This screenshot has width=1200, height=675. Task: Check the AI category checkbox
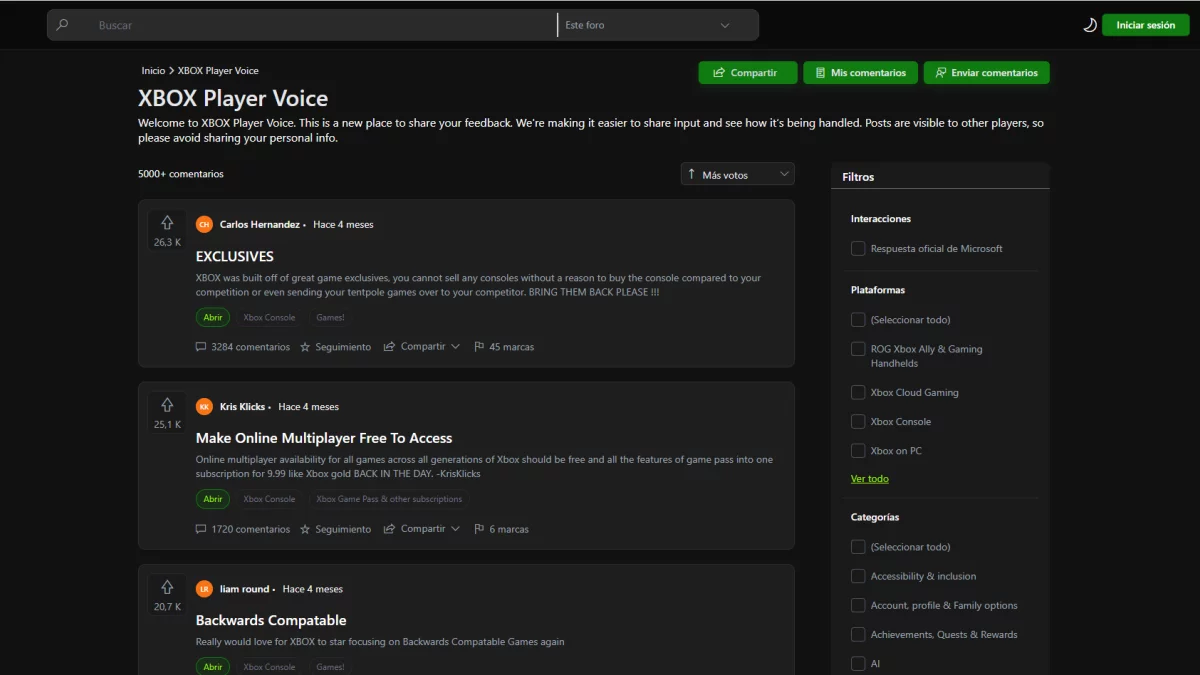[858, 663]
